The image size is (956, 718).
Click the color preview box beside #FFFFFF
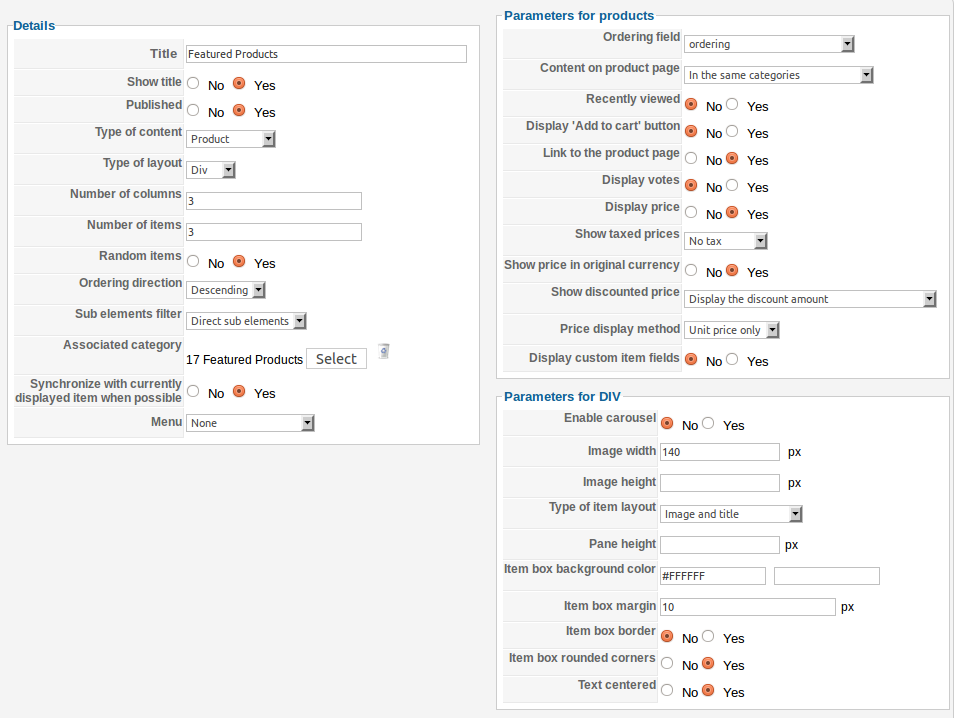point(826,576)
